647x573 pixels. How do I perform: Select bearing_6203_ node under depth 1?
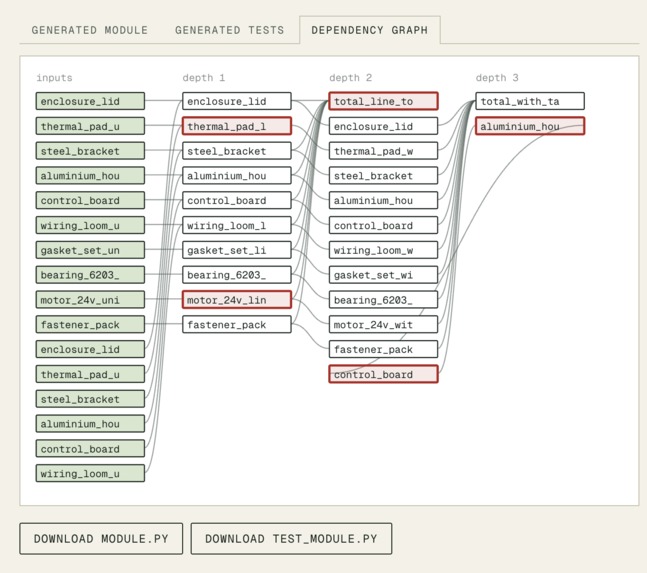click(x=237, y=275)
